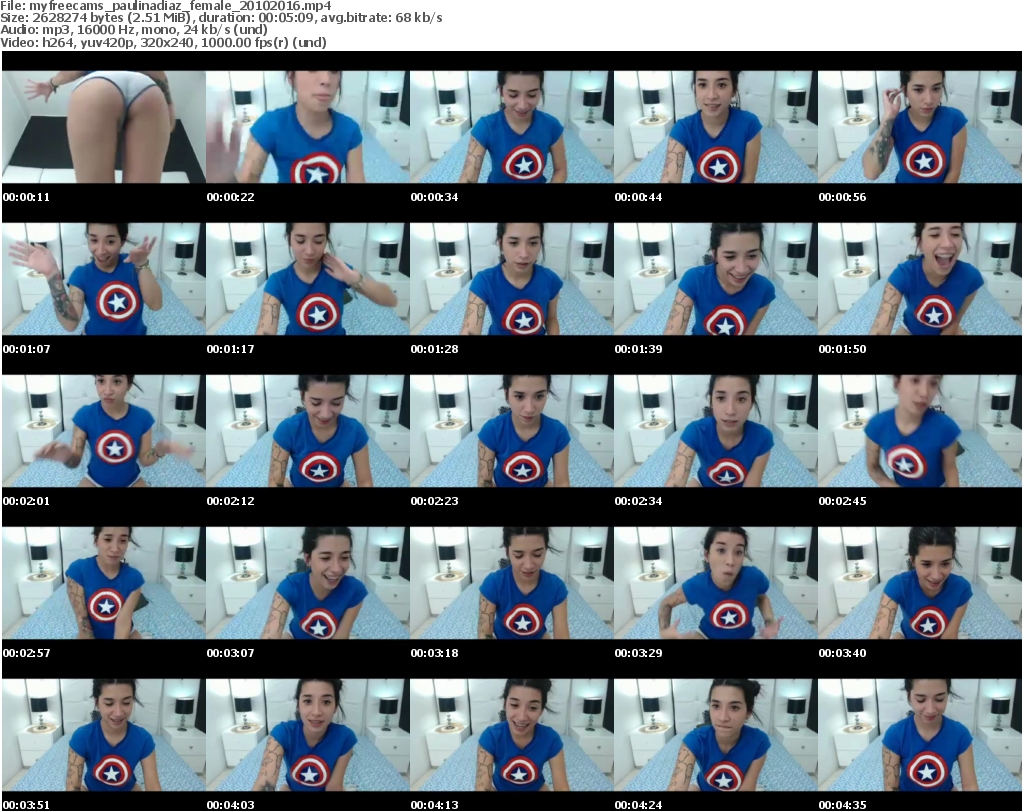The width and height of the screenshot is (1024, 811).
Task: Click the 'Audio: mp3, 16000 Hz' line
Action: 134,30
